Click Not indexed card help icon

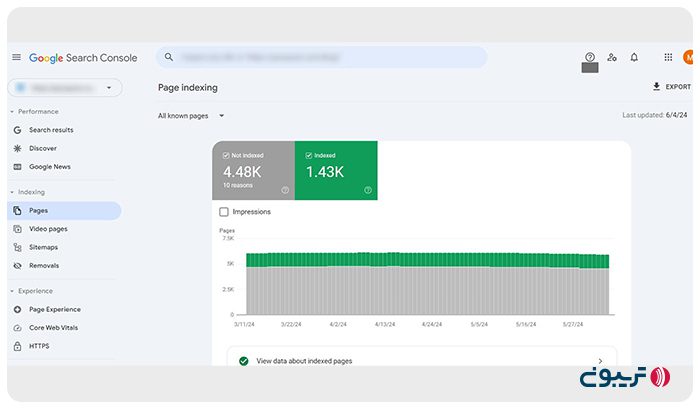(x=285, y=190)
